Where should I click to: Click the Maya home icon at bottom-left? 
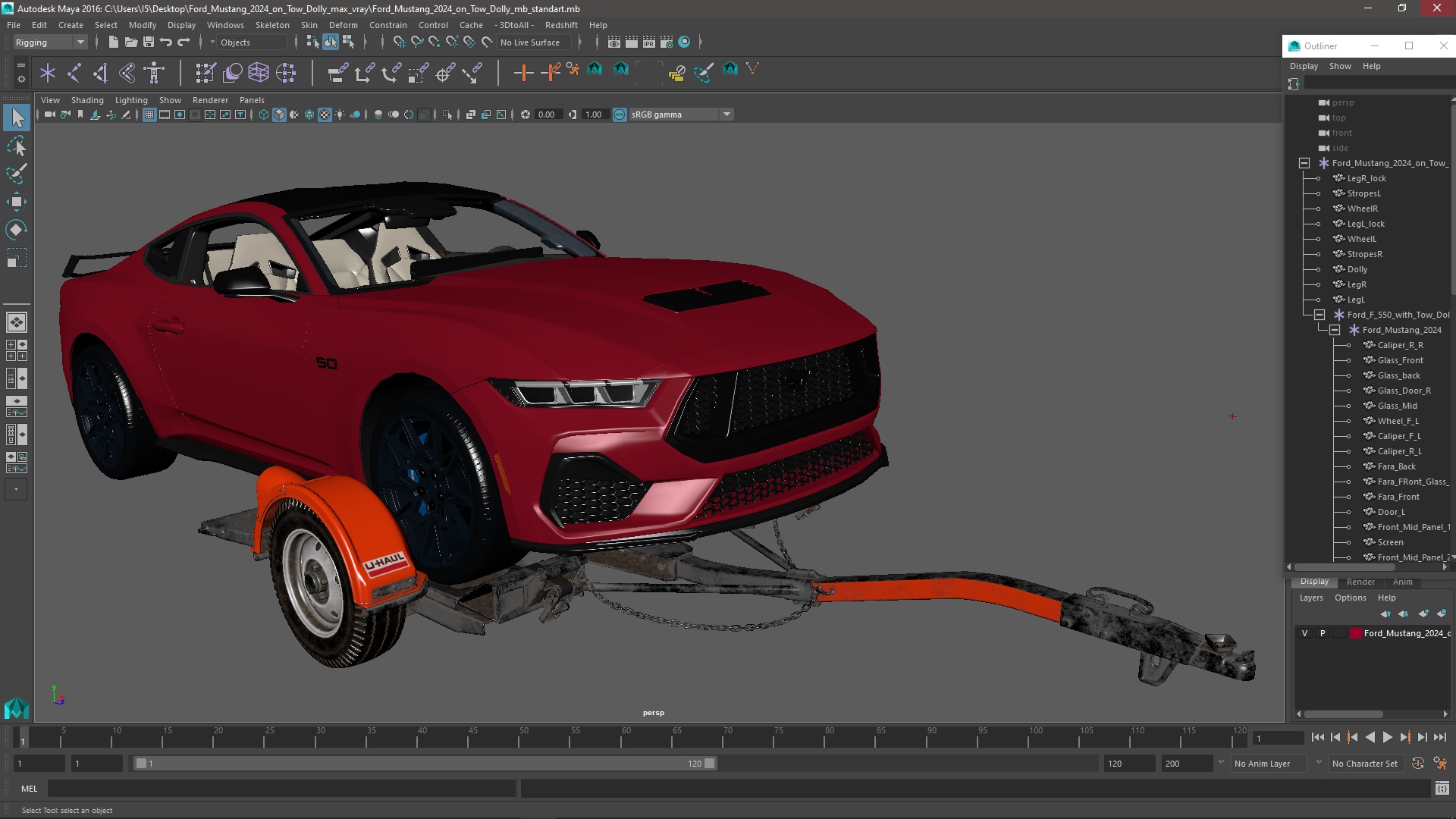[x=17, y=708]
